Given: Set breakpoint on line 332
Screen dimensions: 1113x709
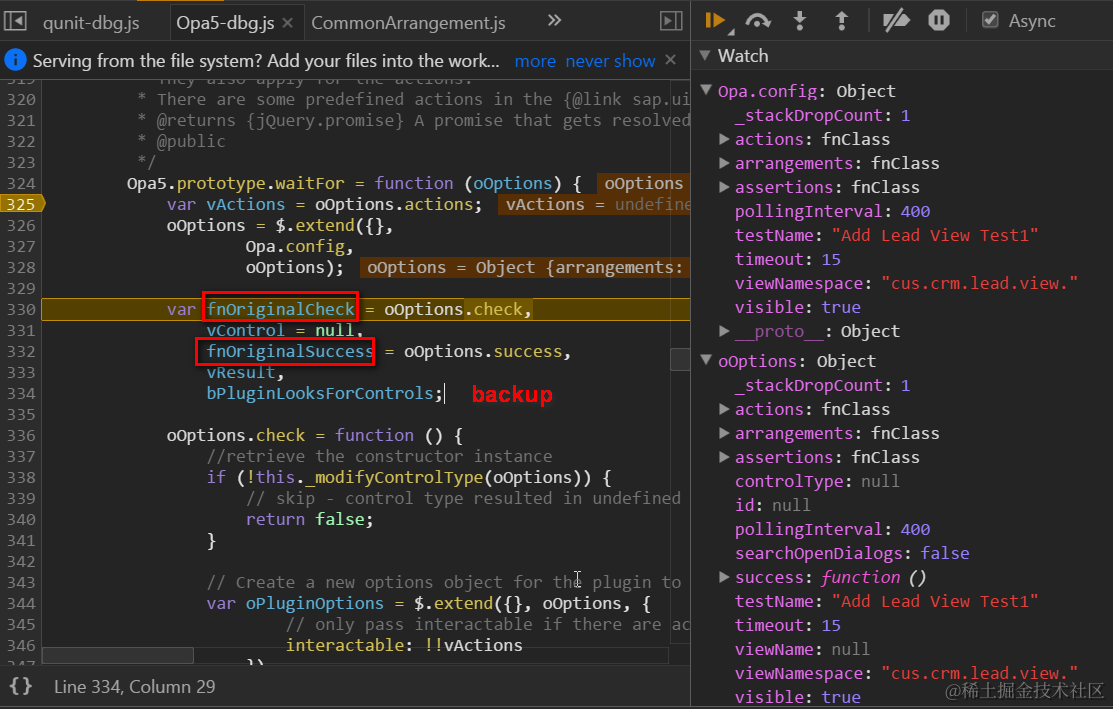Looking at the screenshot, I should click(x=21, y=351).
